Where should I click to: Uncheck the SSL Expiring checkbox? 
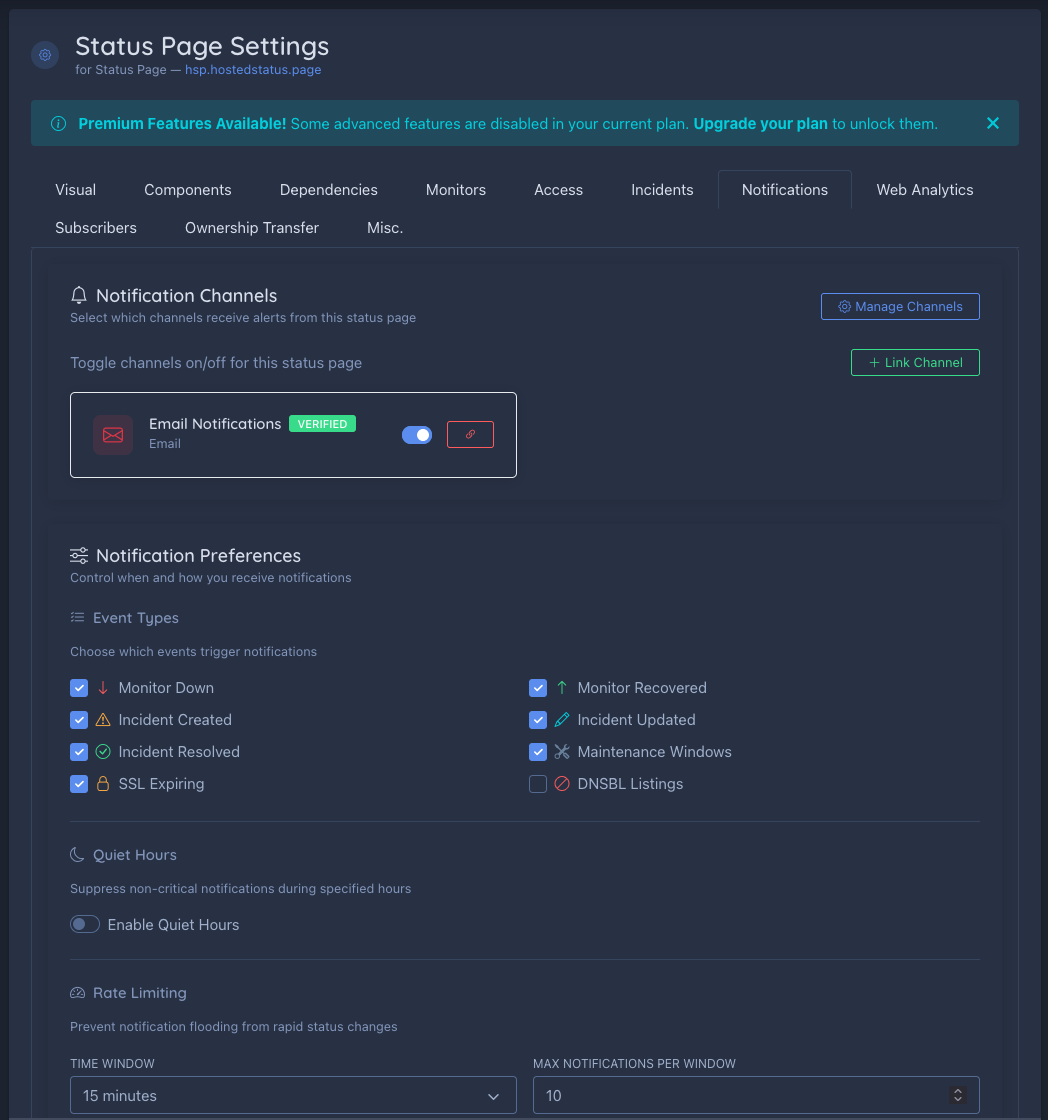pyautogui.click(x=79, y=784)
